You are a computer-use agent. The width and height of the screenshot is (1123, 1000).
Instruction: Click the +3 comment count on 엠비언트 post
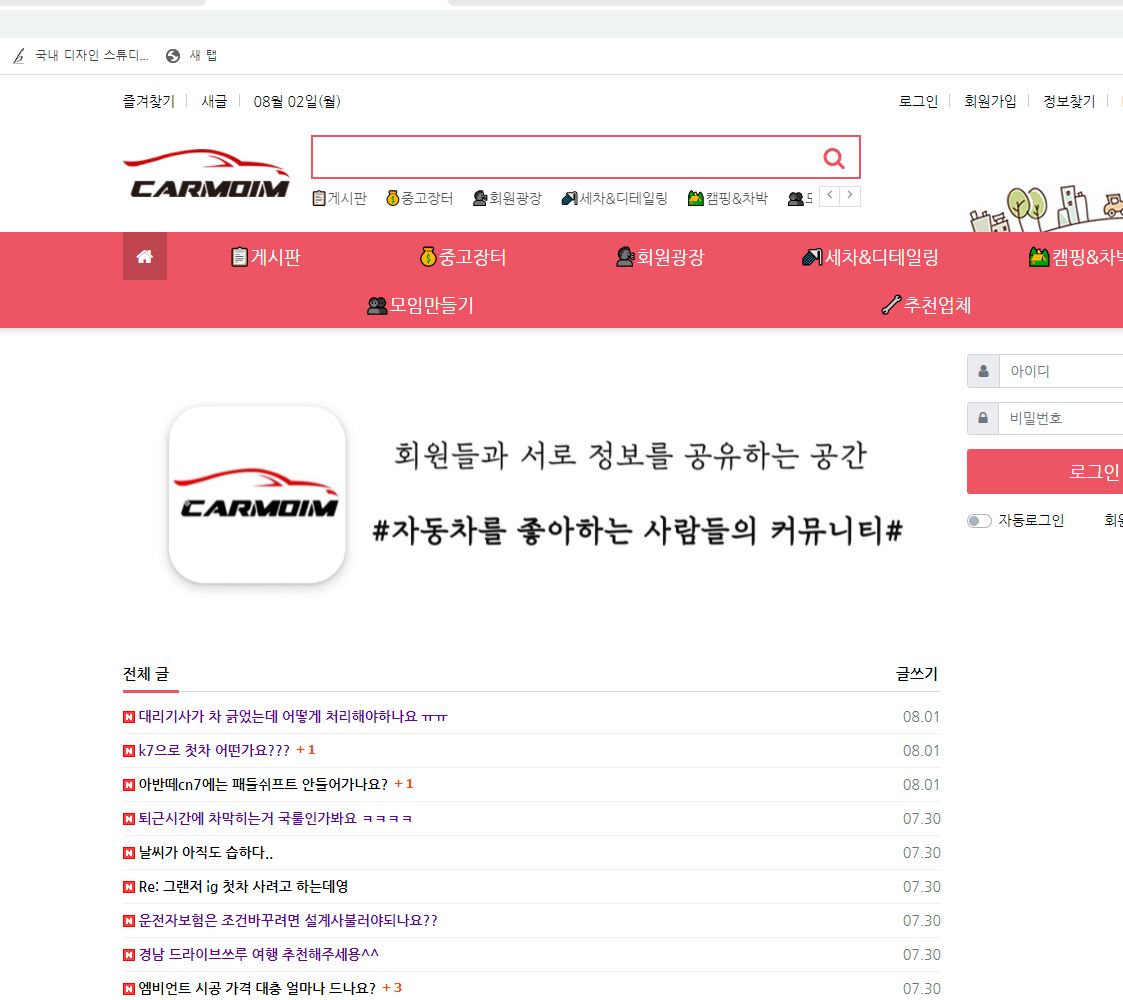392,988
